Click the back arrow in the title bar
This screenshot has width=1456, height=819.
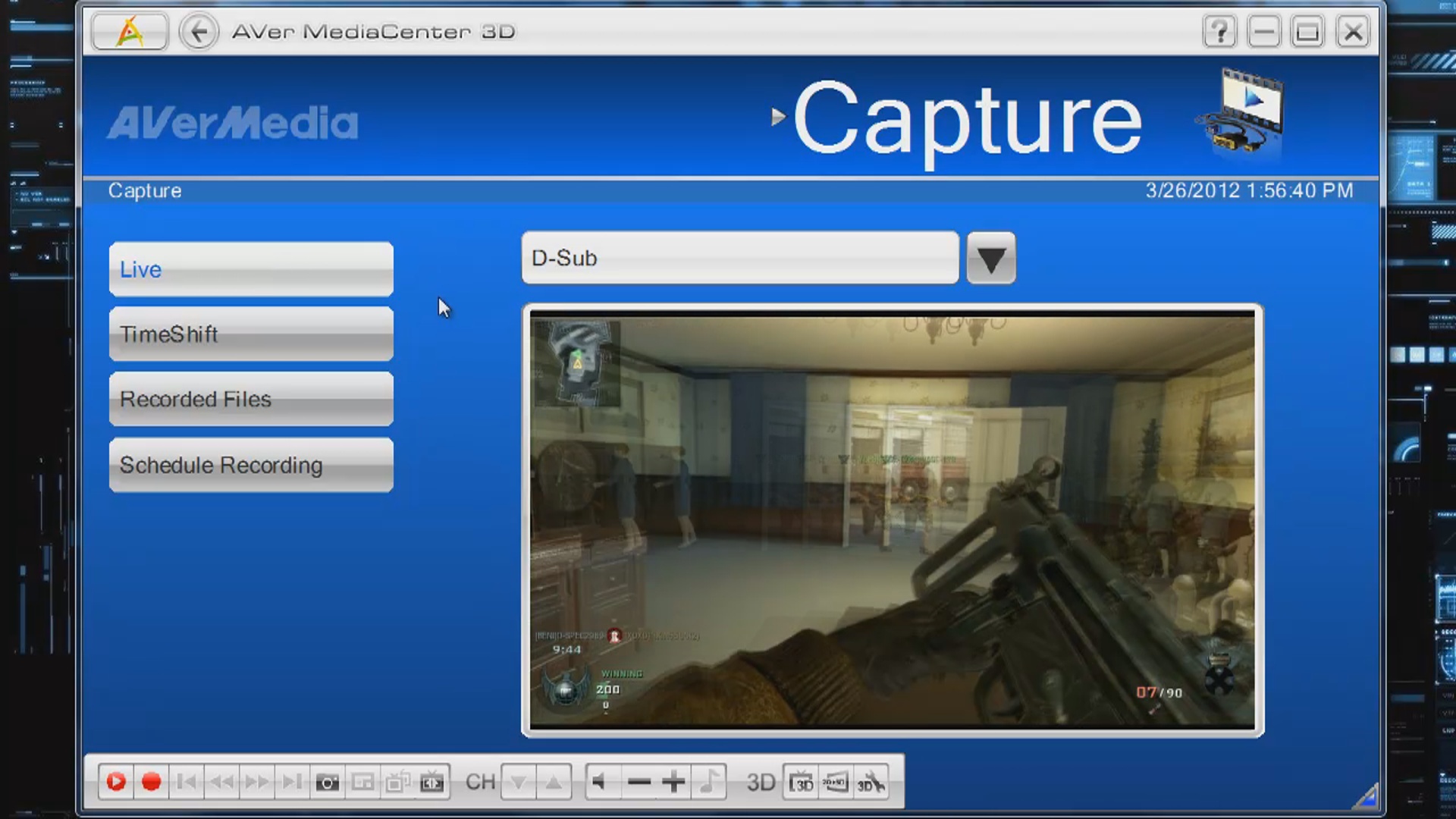pyautogui.click(x=199, y=32)
